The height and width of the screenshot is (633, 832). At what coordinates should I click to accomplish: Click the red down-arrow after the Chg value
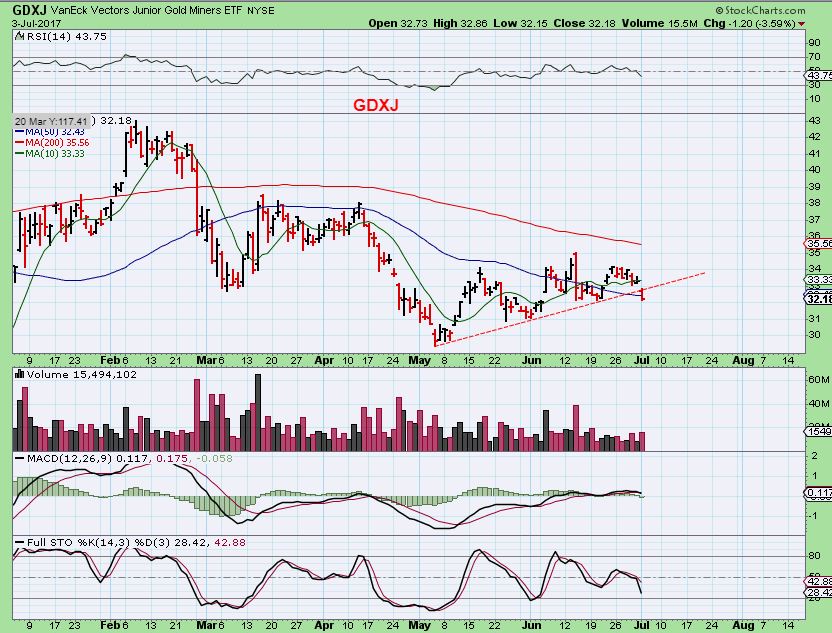801,24
